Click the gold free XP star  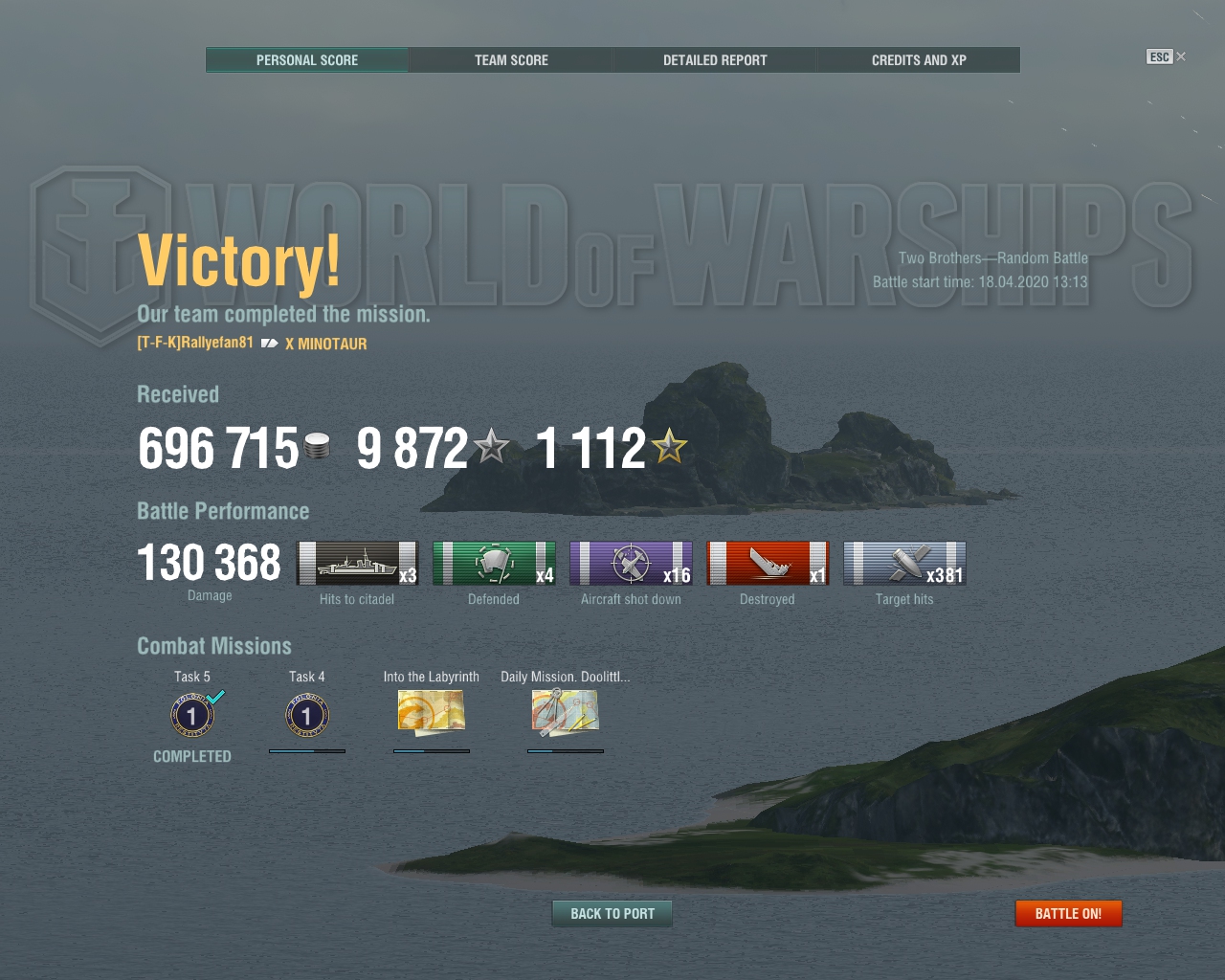[x=669, y=446]
